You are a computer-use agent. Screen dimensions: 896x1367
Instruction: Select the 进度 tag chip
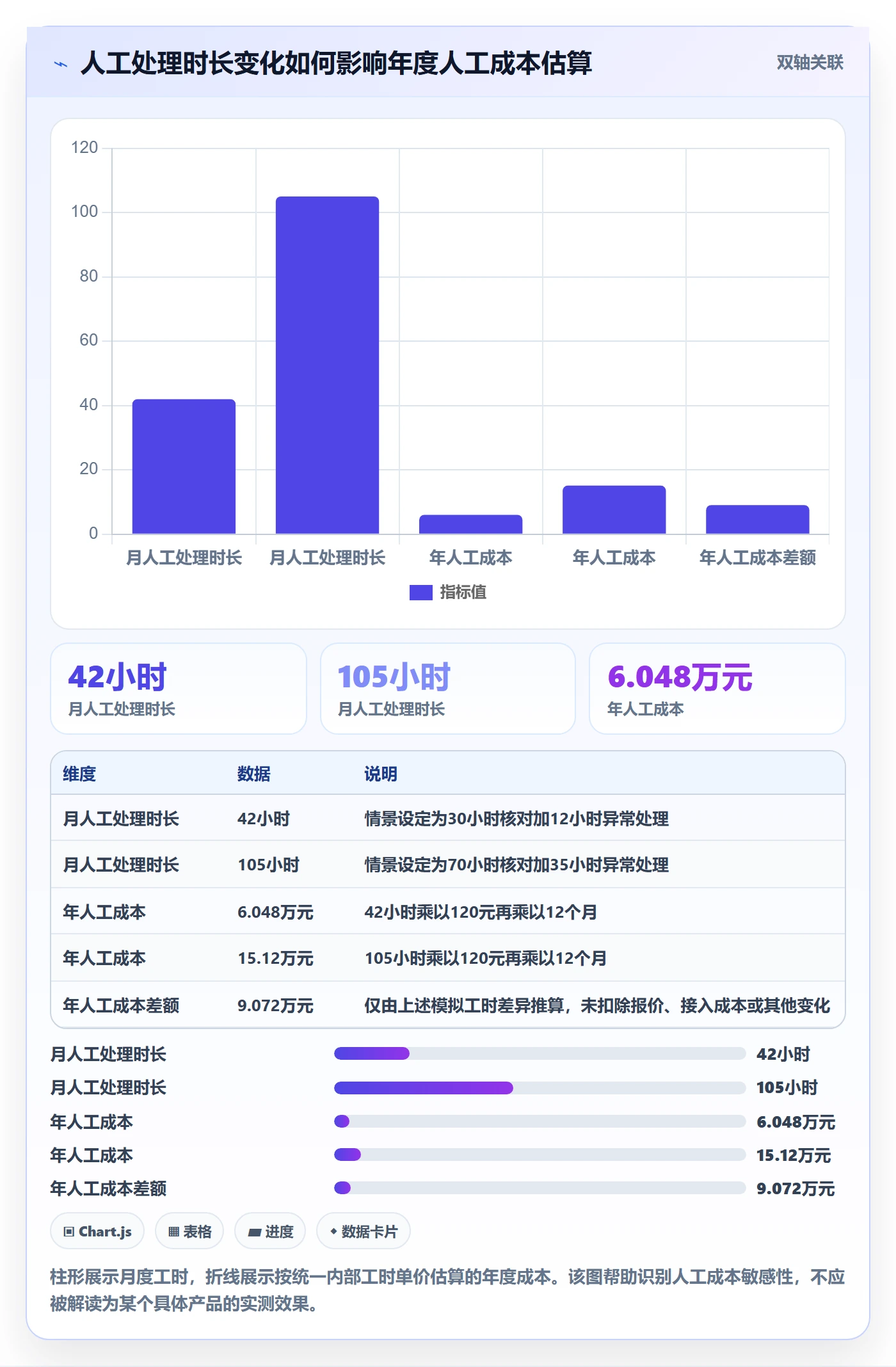click(270, 1231)
